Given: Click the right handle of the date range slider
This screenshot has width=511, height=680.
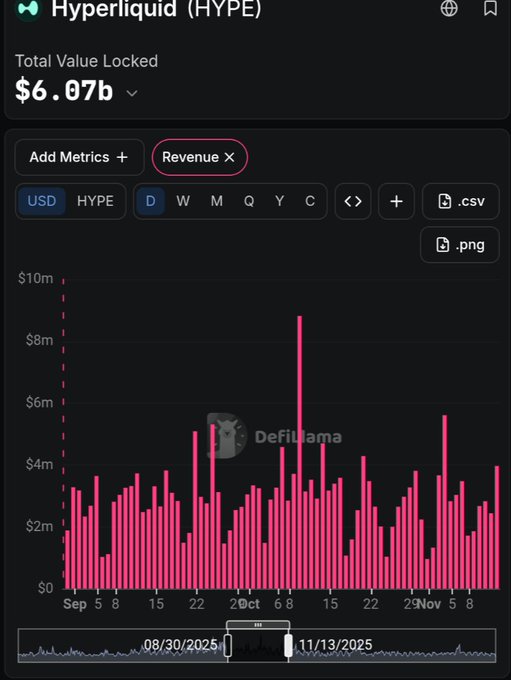Looking at the screenshot, I should coord(288,646).
